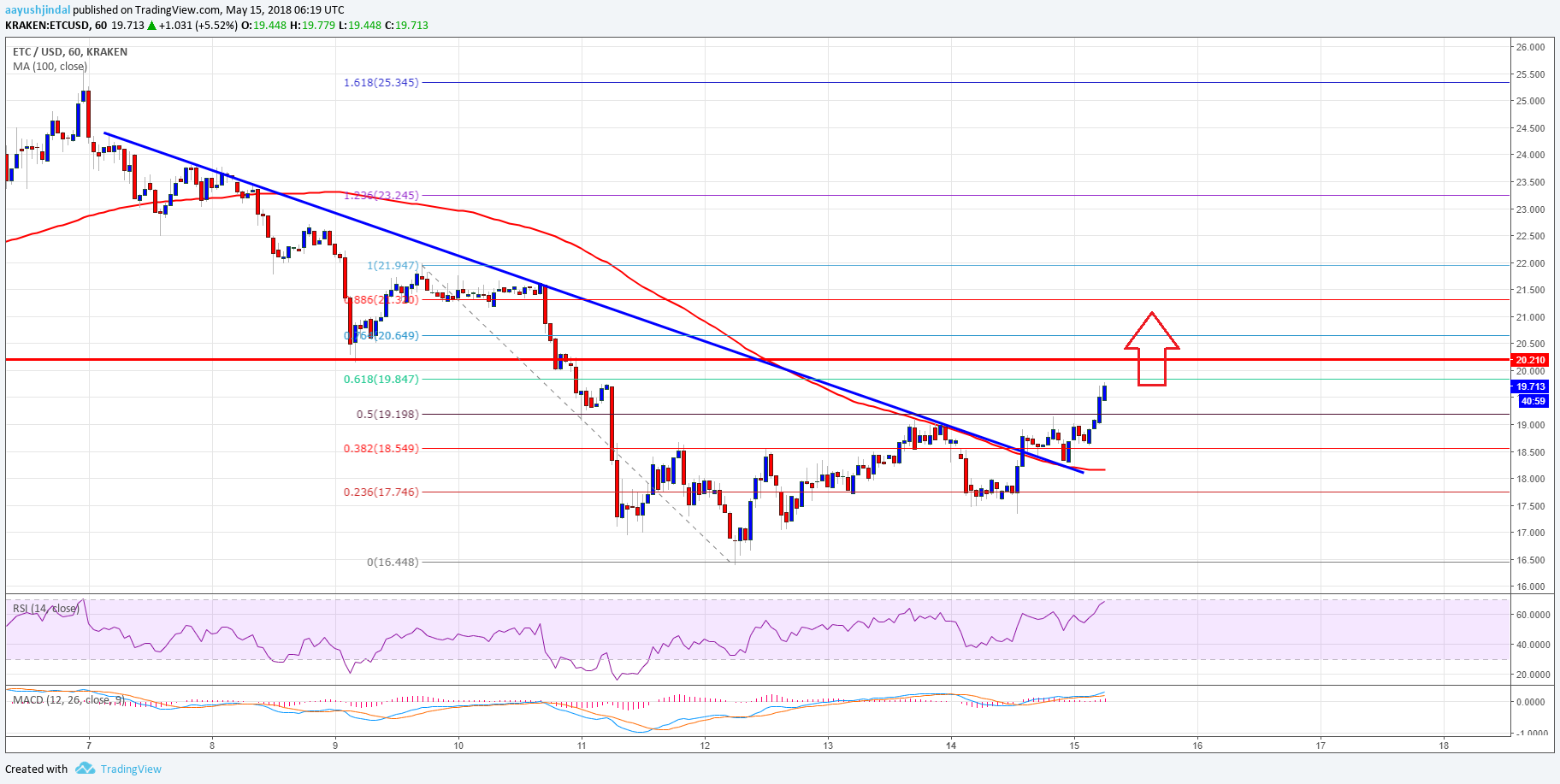Viewport: 1560px width, 784px height.
Task: Click the 1(21.947) Fibonacci label
Action: point(393,266)
